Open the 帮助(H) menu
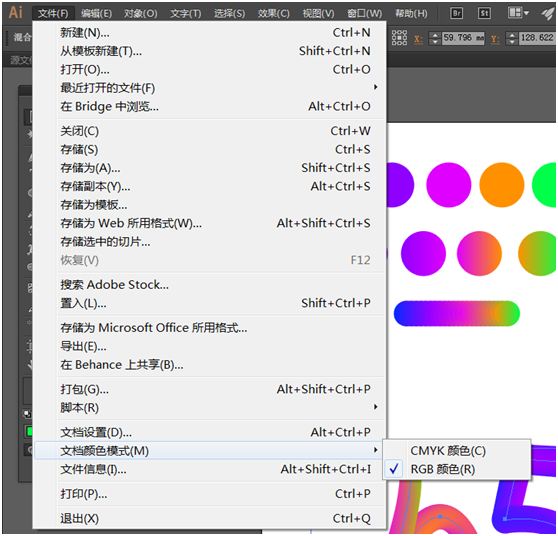Viewport: 558px width, 536px height. click(x=411, y=14)
